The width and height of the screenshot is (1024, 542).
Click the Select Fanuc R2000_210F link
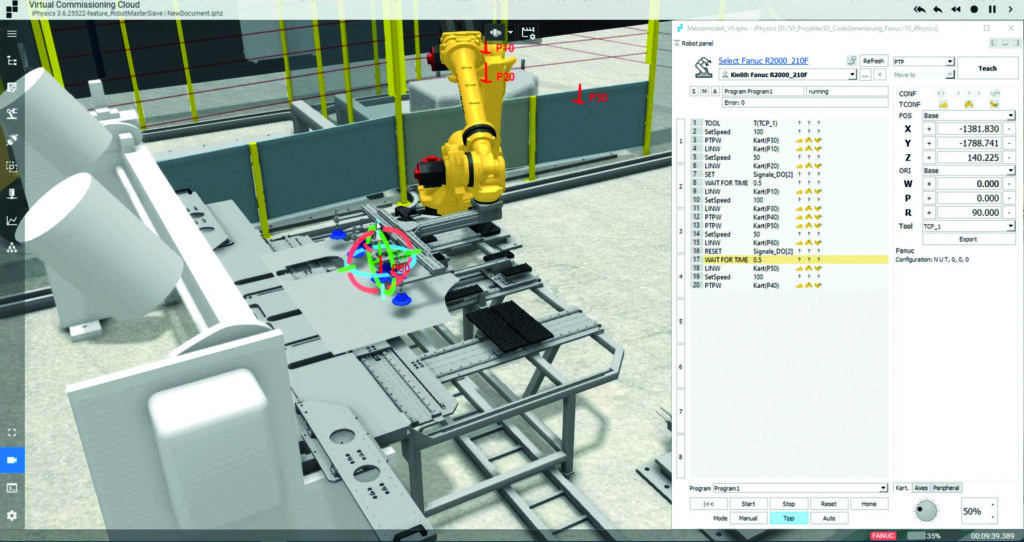(764, 61)
